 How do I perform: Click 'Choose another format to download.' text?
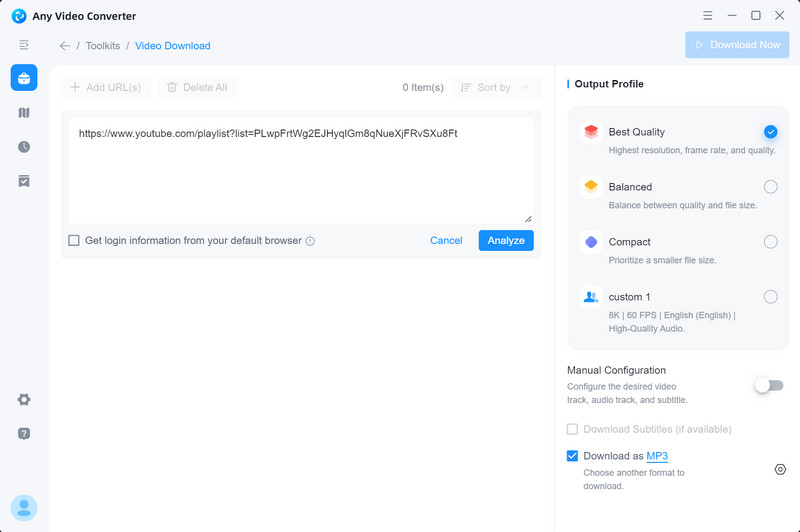tap(634, 479)
